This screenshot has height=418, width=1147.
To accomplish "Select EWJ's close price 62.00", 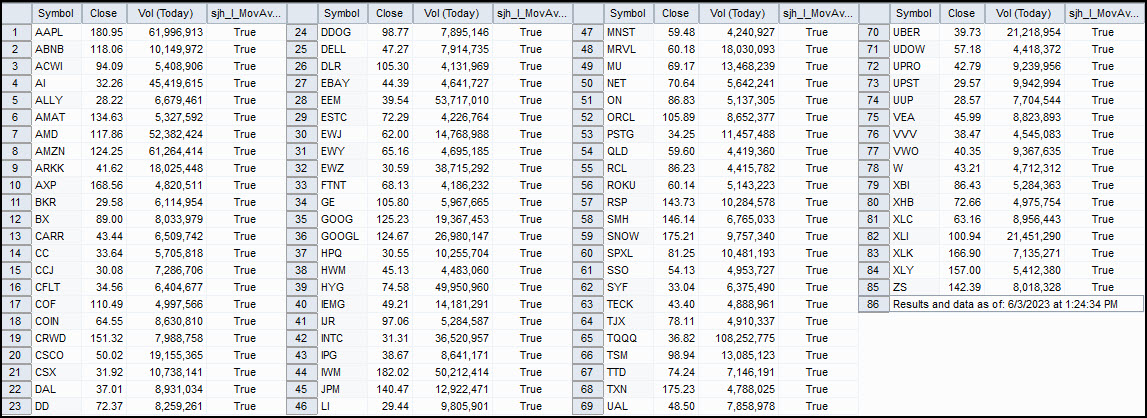I will (x=390, y=134).
